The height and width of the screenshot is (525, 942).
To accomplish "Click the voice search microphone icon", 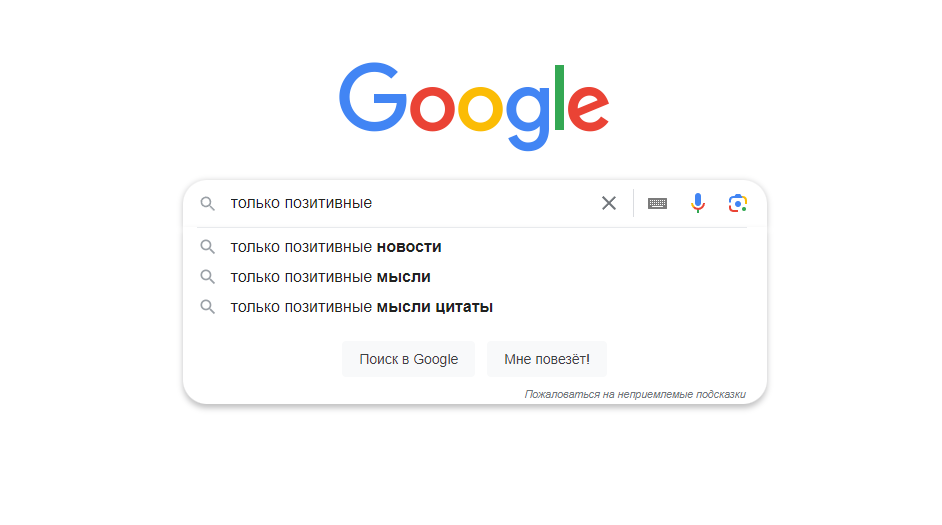I will pyautogui.click(x=698, y=203).
